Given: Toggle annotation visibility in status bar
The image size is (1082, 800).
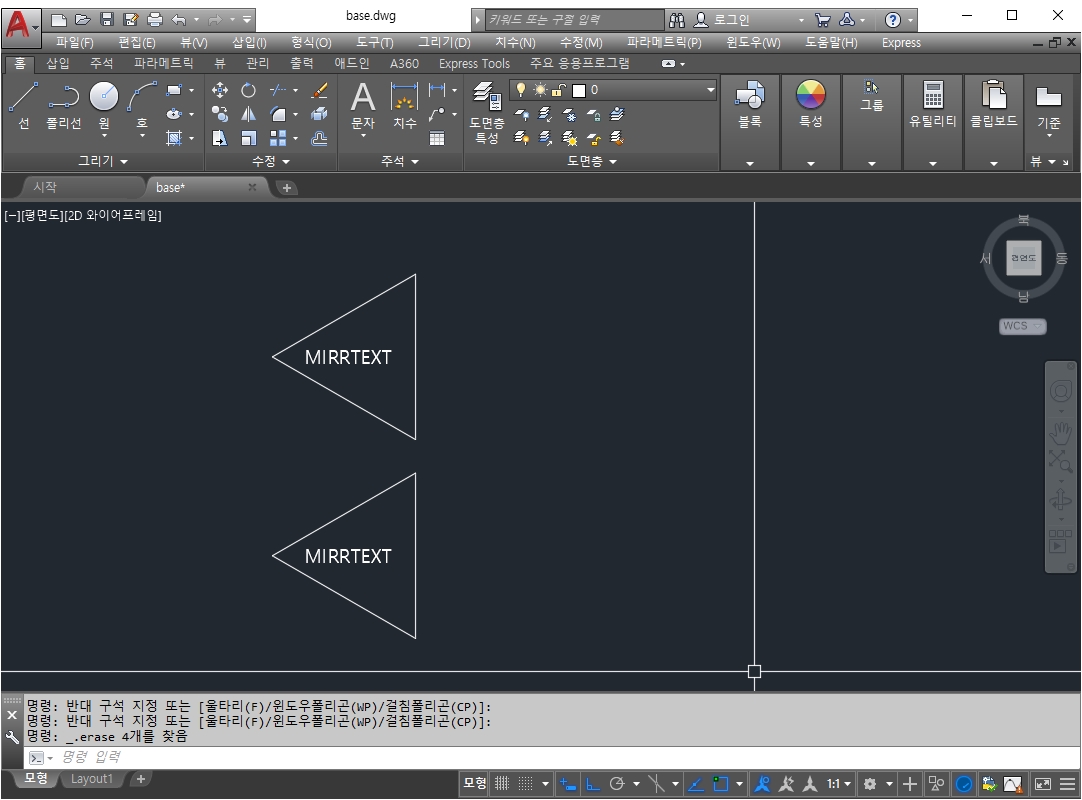Looking at the screenshot, I should (763, 783).
